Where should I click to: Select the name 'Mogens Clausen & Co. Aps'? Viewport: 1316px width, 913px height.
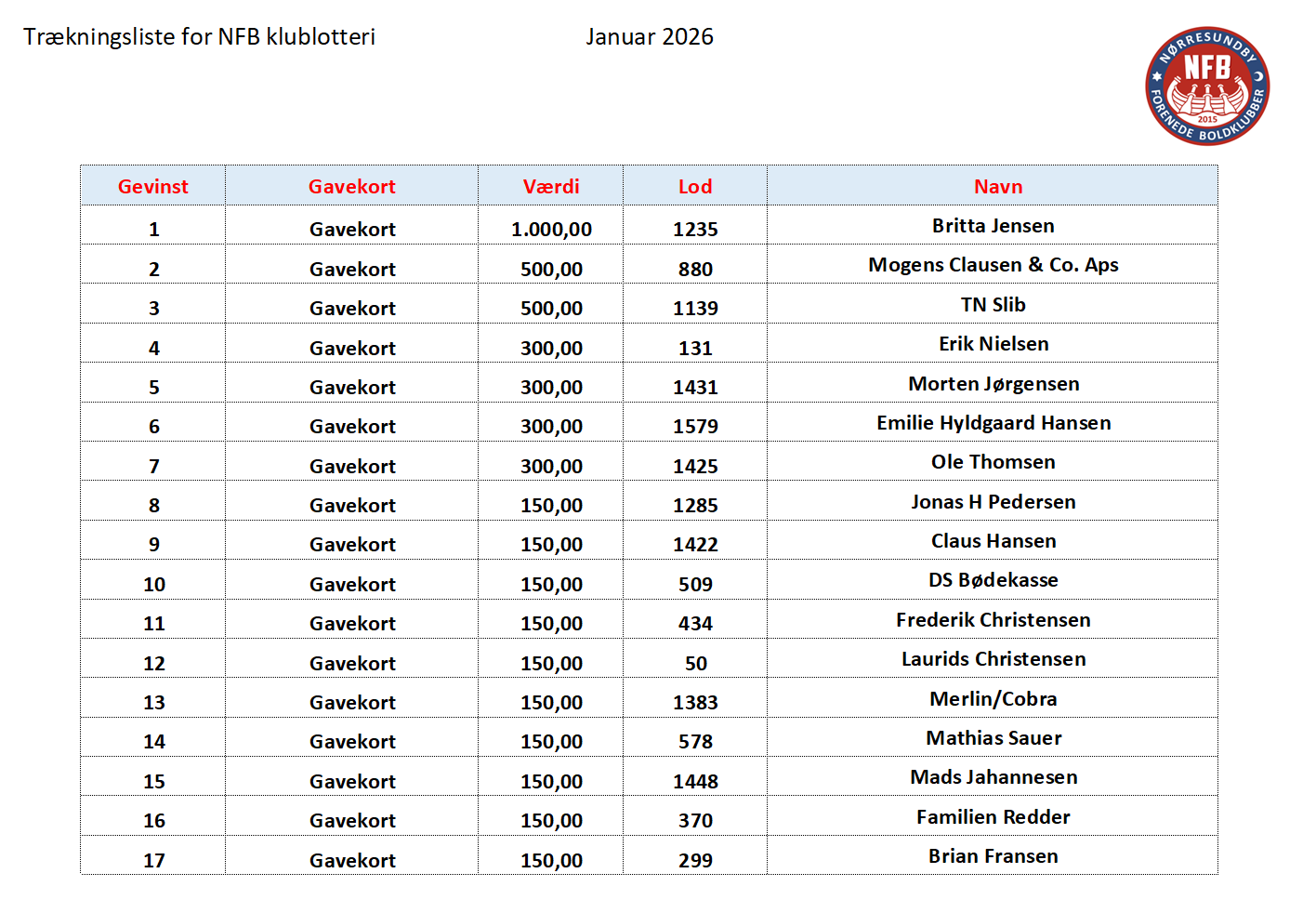click(x=993, y=265)
